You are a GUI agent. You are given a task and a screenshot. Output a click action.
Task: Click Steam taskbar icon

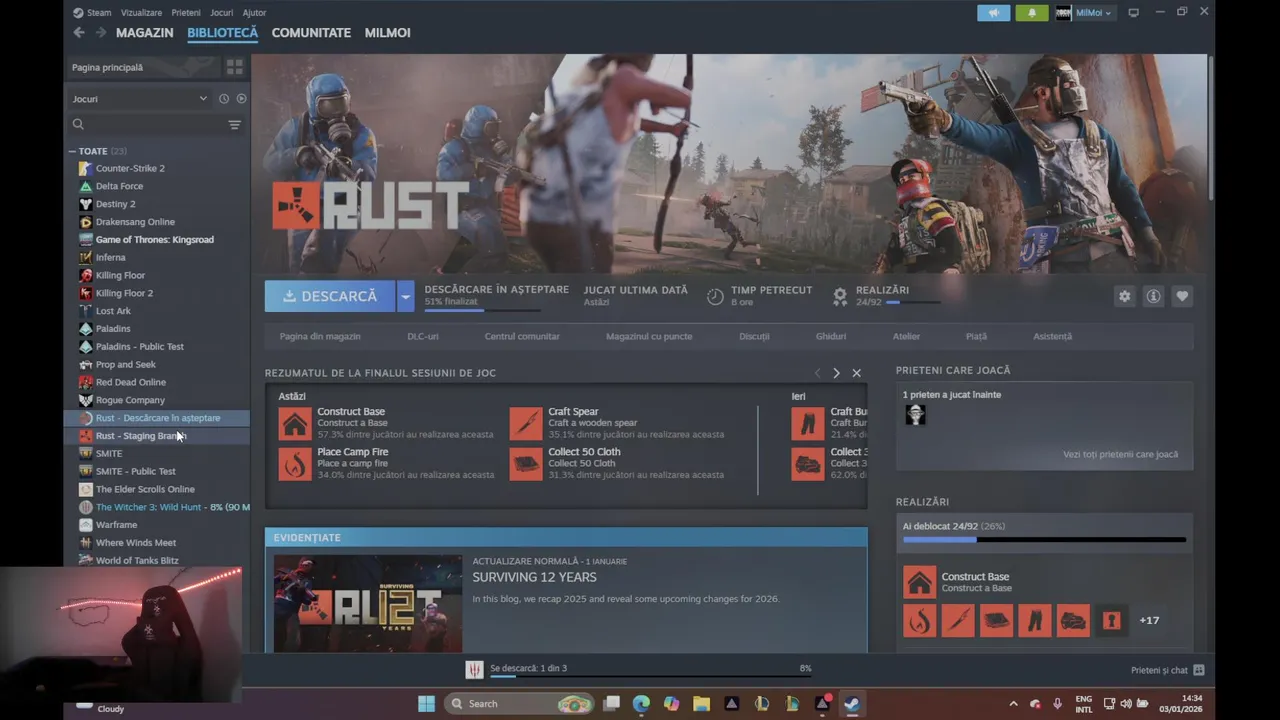pos(851,703)
